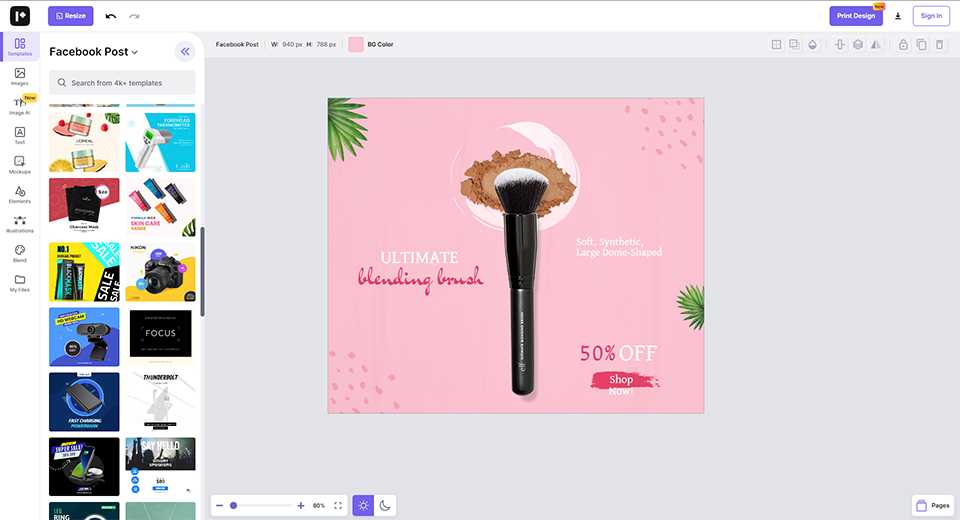Collapse the templates side panel
The width and height of the screenshot is (960, 520).
[x=185, y=52]
